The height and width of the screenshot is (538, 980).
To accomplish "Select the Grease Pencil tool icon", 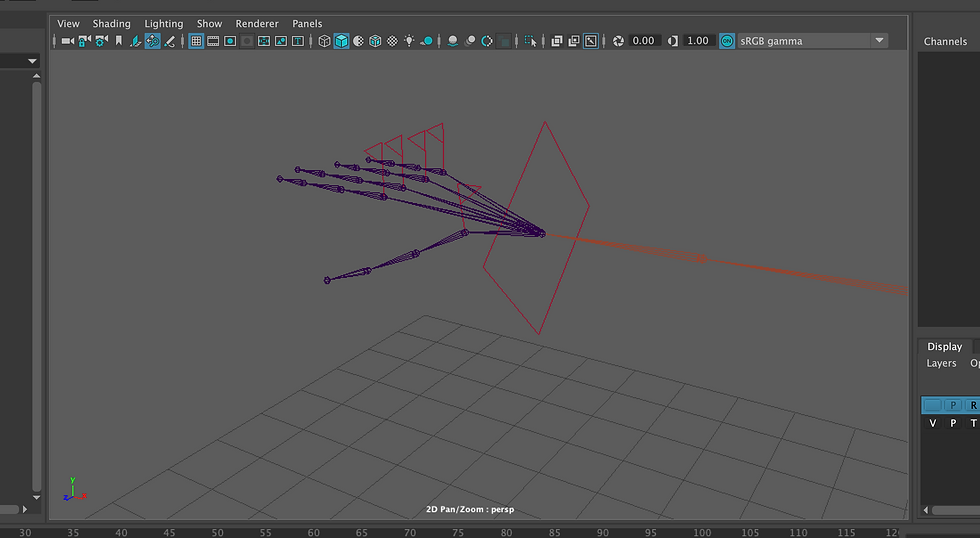I will (169, 41).
